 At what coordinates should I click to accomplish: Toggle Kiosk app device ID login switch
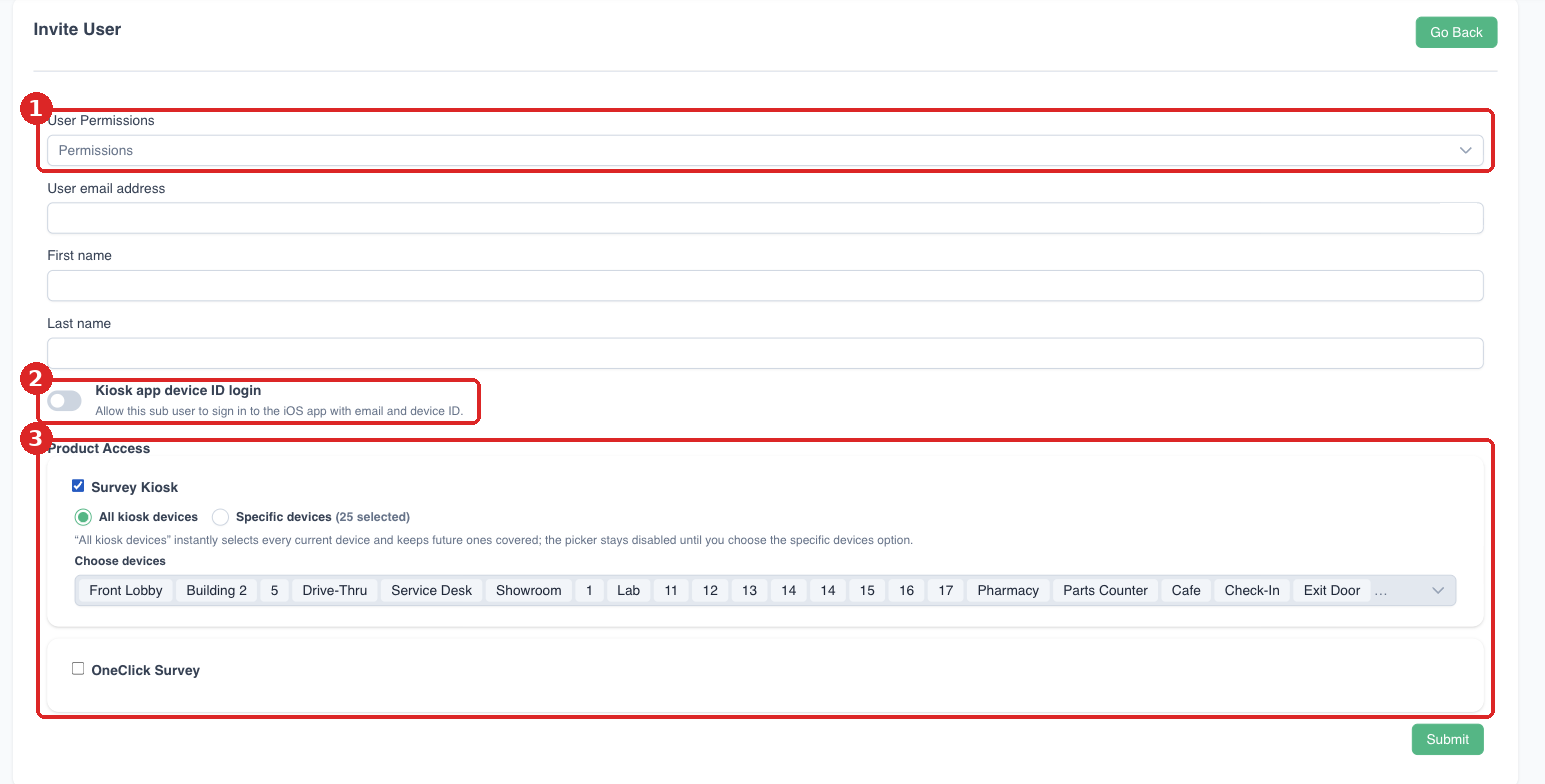pos(64,401)
